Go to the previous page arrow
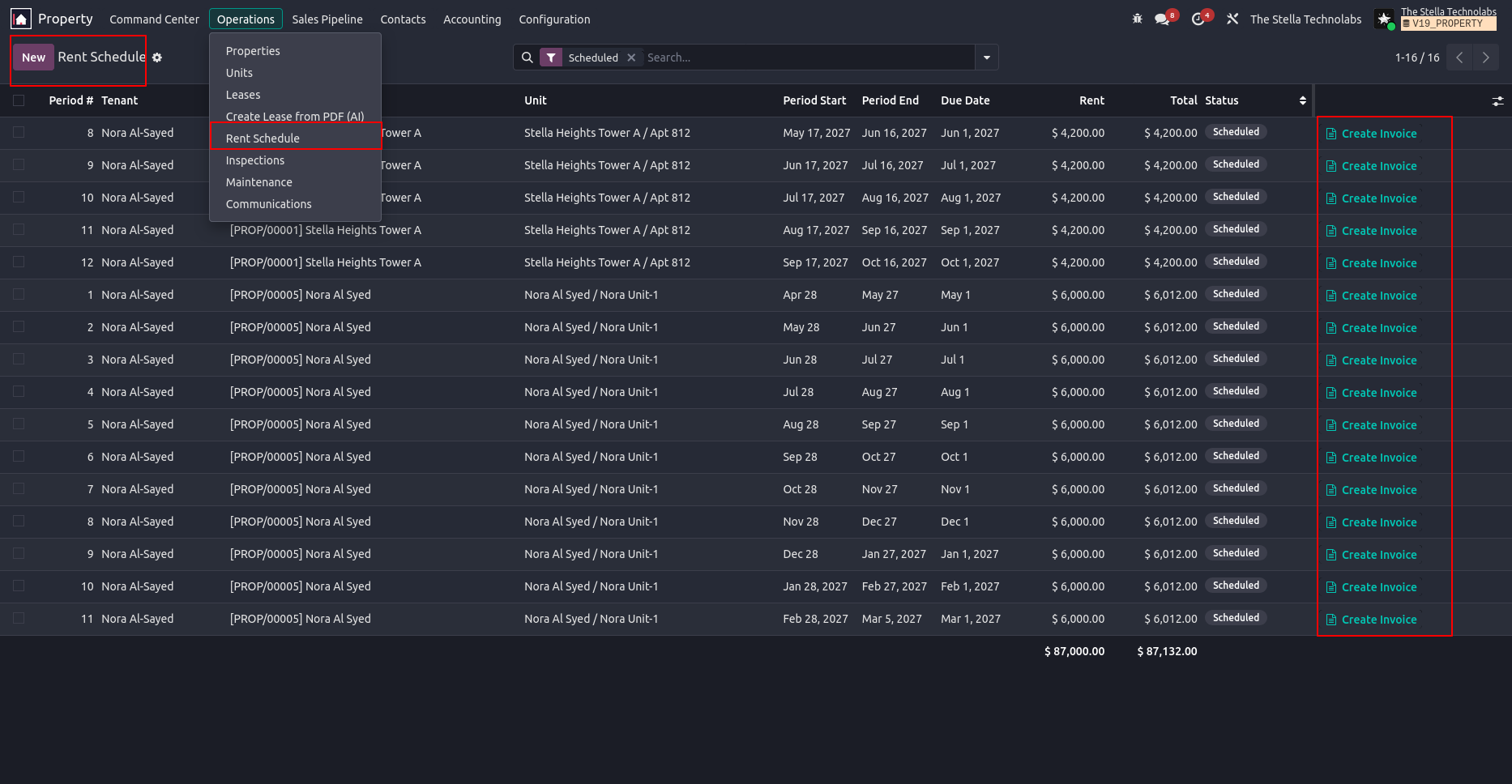The height and width of the screenshot is (784, 1512). click(x=1459, y=58)
